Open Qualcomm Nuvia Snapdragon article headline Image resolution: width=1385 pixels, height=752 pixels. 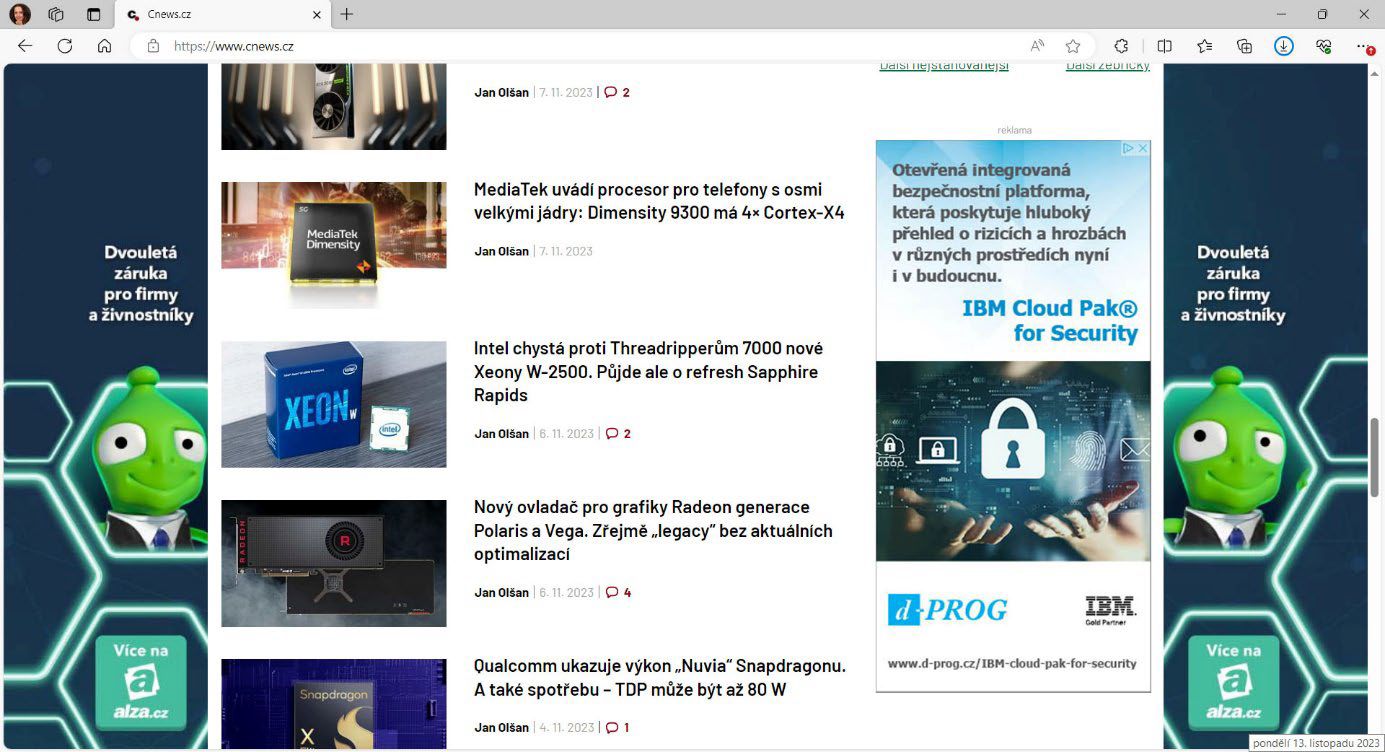(x=660, y=678)
